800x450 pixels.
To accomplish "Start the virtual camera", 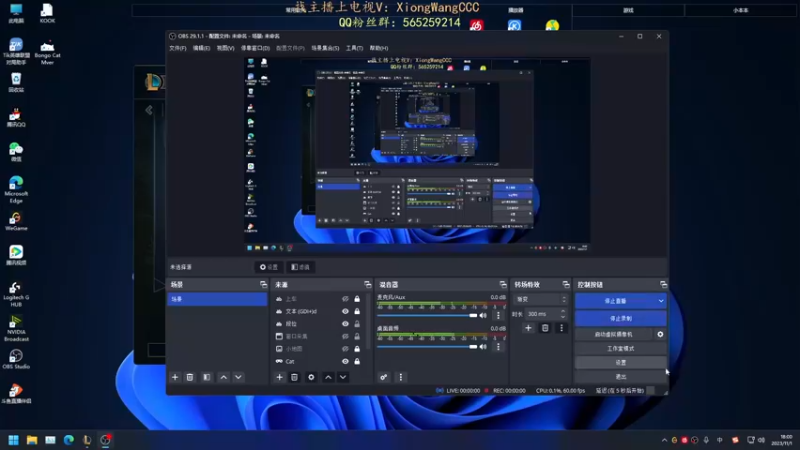I will (x=614, y=334).
